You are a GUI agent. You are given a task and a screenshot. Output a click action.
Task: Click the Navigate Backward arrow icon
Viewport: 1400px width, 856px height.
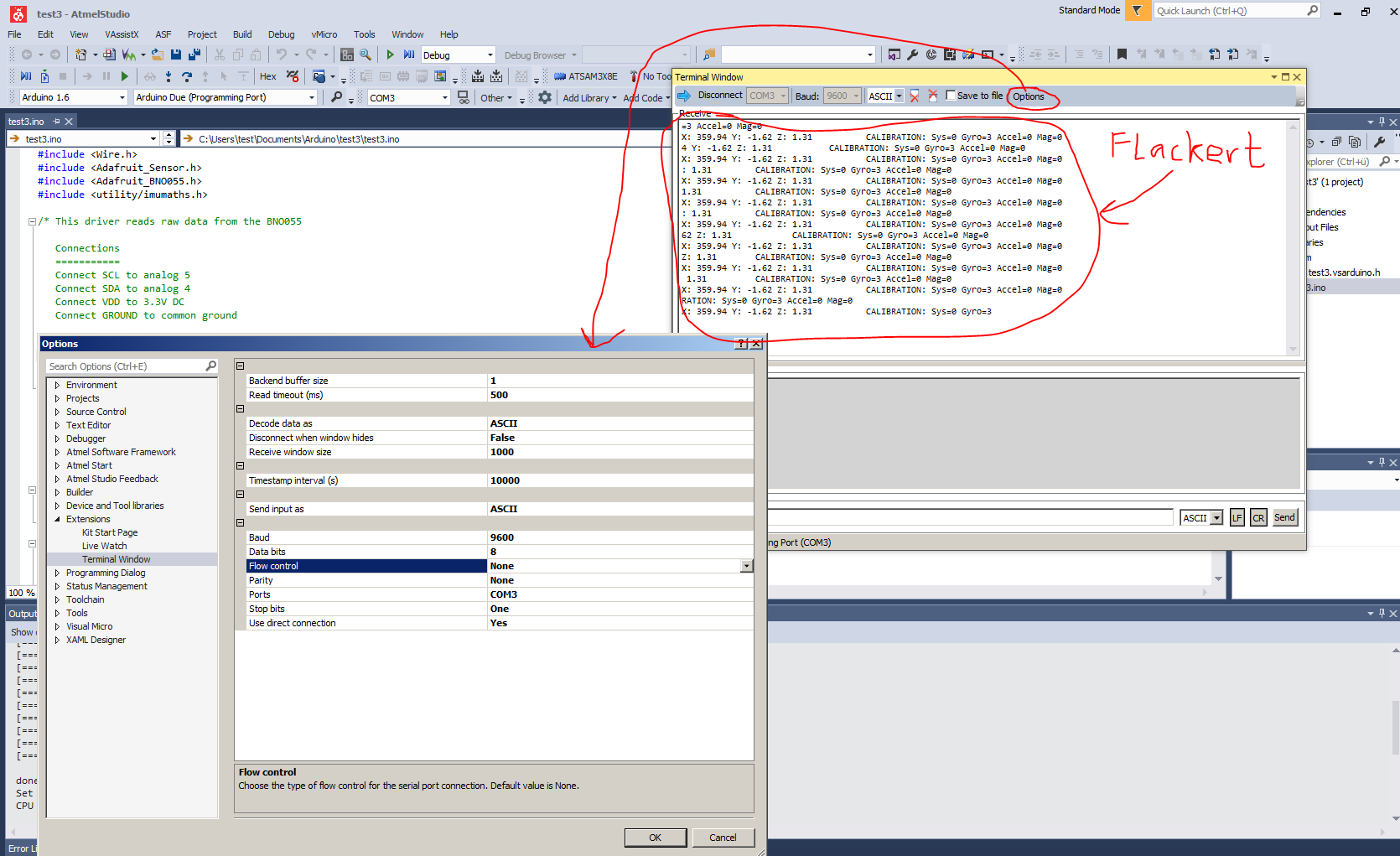(27, 54)
